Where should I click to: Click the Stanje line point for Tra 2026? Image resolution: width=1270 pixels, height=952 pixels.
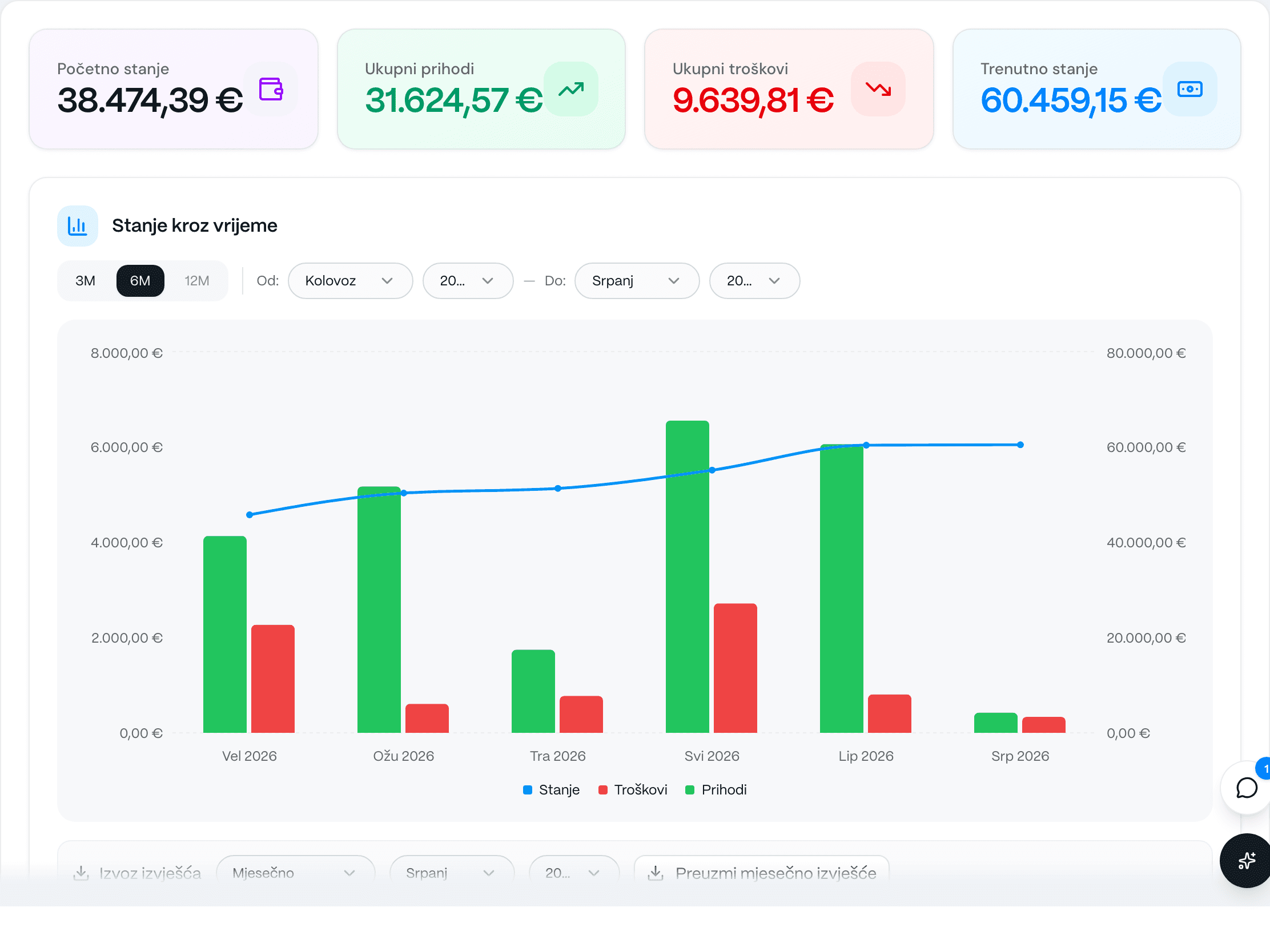558,489
